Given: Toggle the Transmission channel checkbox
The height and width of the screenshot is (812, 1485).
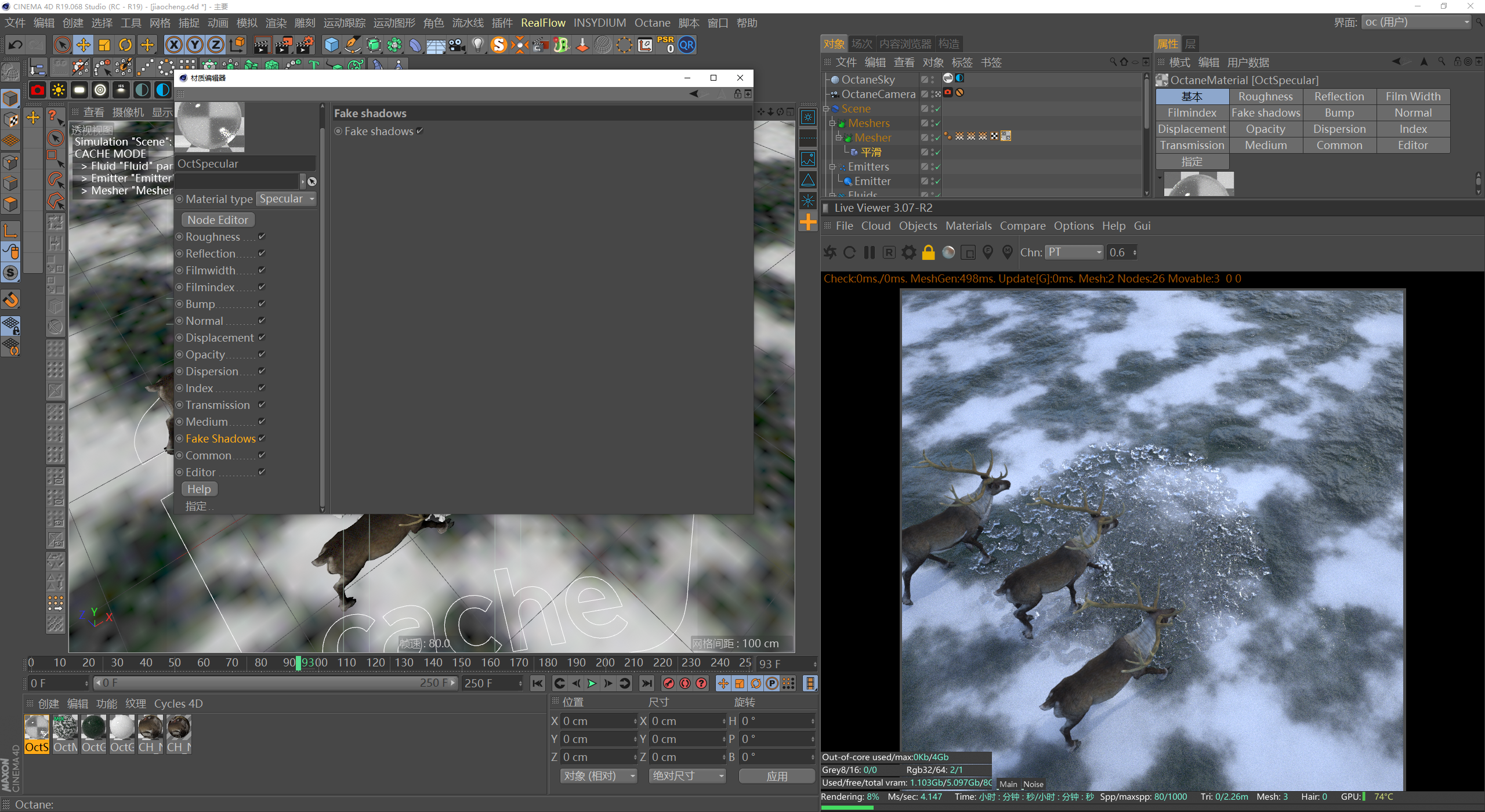Looking at the screenshot, I should point(262,405).
